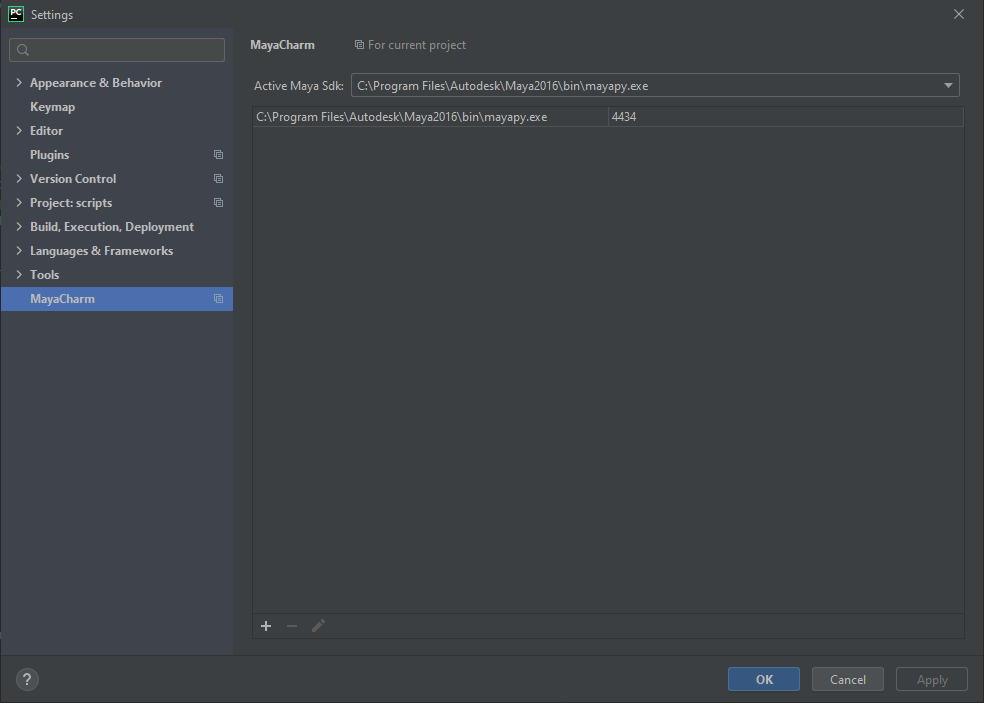Viewport: 984px width, 703px height.
Task: Click the icon next to For current project
Action: pos(359,45)
